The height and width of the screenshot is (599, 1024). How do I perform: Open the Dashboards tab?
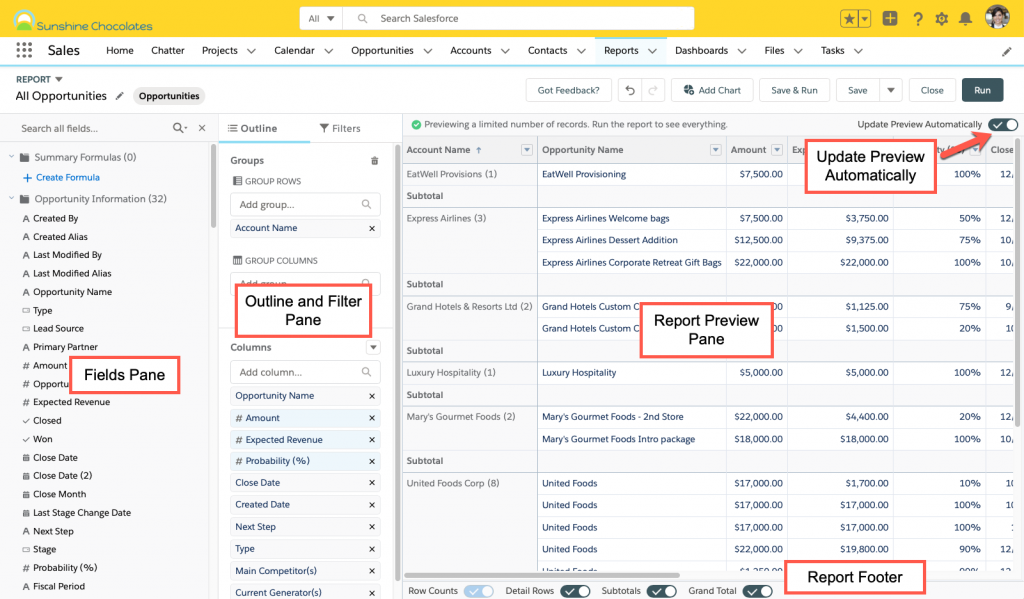pyautogui.click(x=701, y=50)
